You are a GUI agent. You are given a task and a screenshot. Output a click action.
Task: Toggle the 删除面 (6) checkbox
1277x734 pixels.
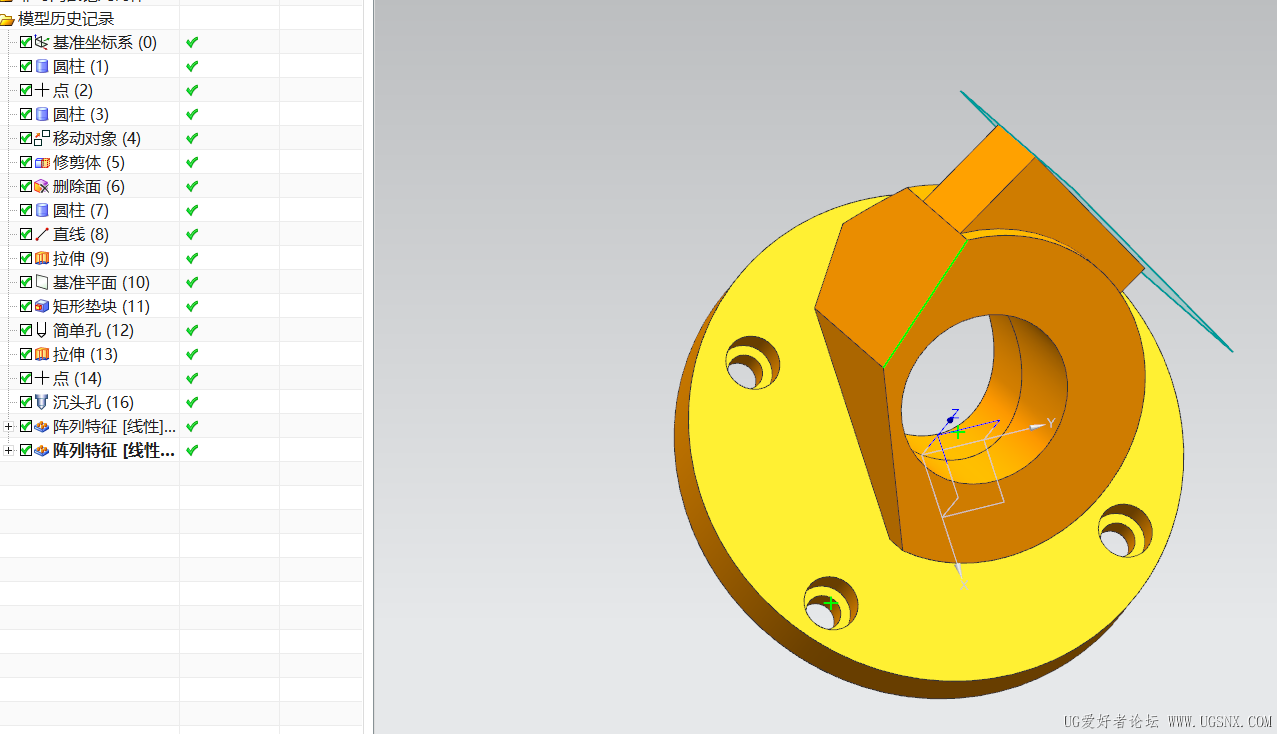click(26, 186)
